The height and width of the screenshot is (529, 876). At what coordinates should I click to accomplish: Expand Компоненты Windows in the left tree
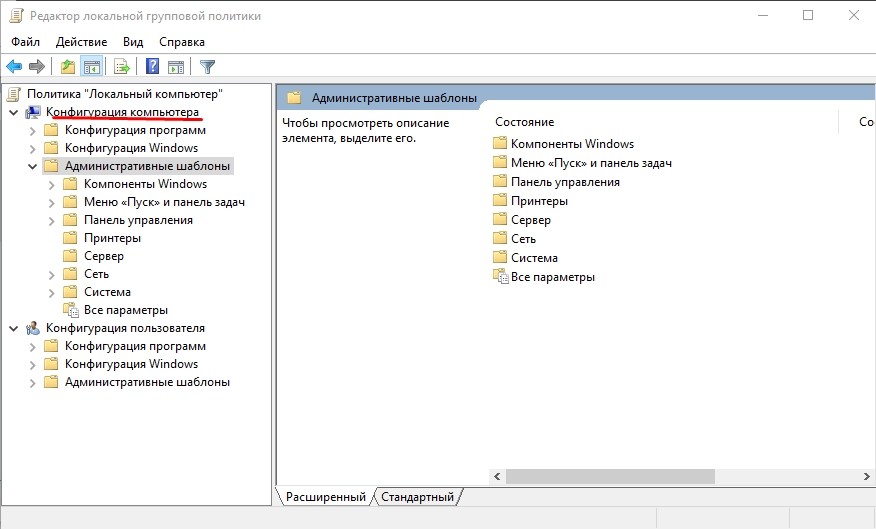click(52, 184)
